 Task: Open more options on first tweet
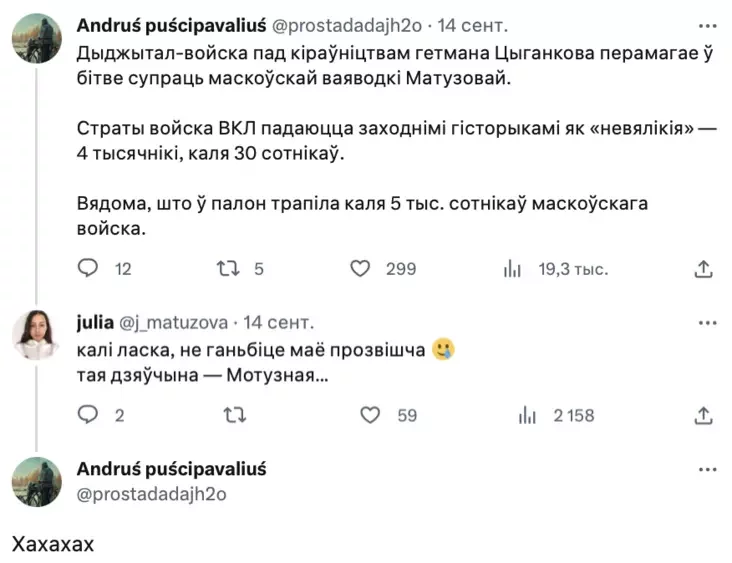pos(707,24)
